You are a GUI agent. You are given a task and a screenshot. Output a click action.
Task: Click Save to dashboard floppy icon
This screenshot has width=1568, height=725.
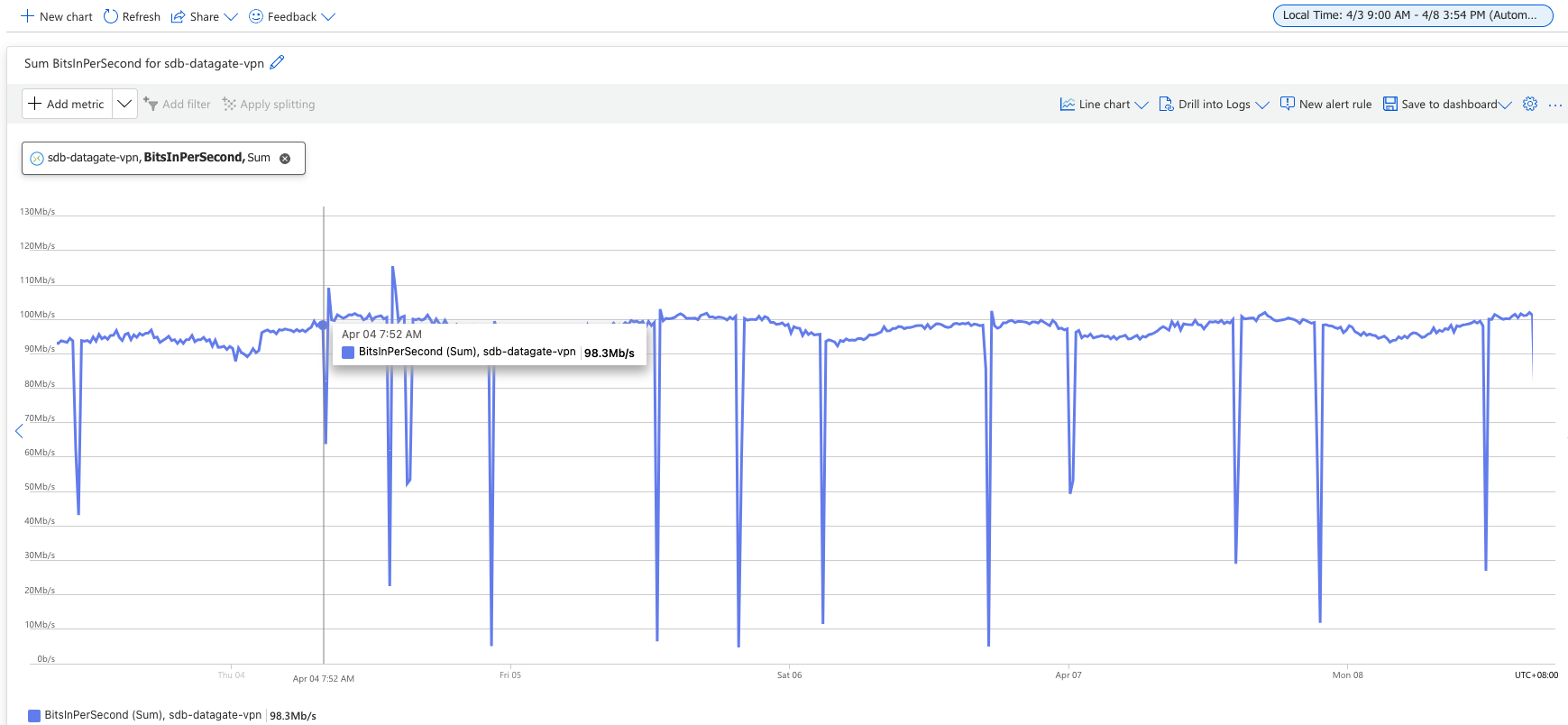(1389, 104)
